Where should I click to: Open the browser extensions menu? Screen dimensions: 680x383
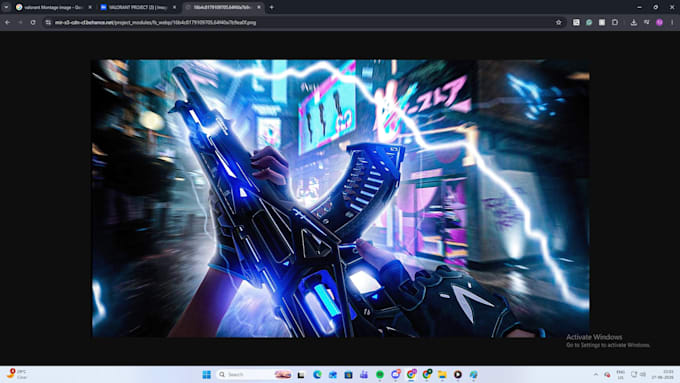tap(615, 23)
